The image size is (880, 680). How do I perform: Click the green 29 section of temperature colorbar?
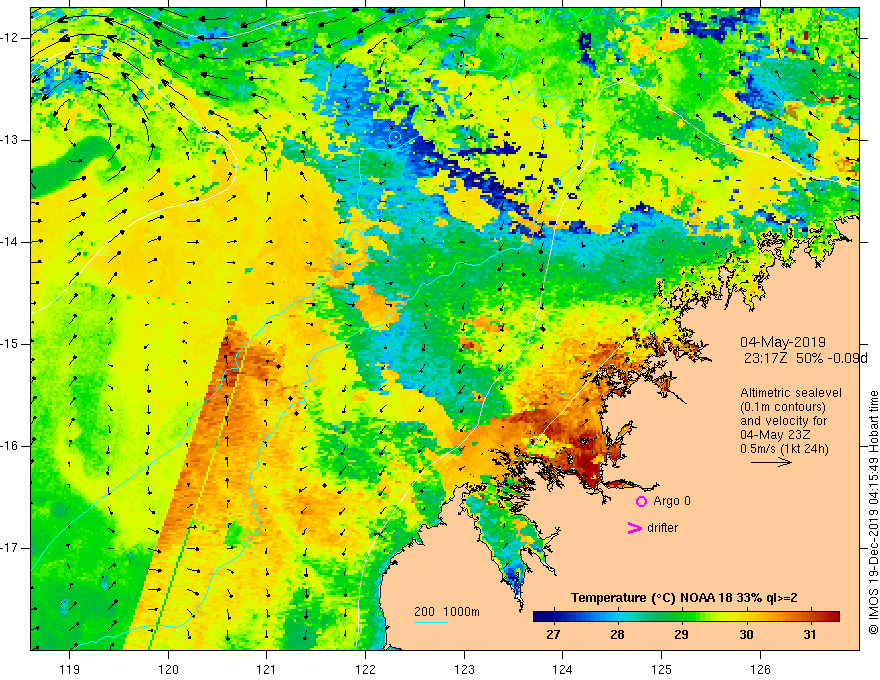(681, 617)
